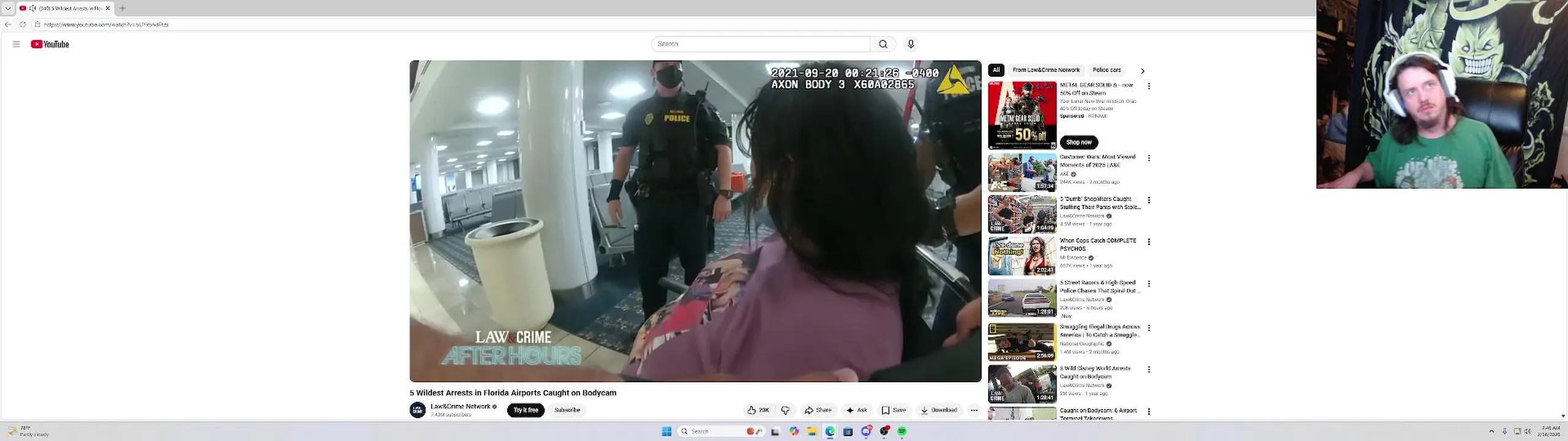Screen dimensions: 1568x441
Task: Open Spotify from the taskbar
Action: click(x=902, y=432)
